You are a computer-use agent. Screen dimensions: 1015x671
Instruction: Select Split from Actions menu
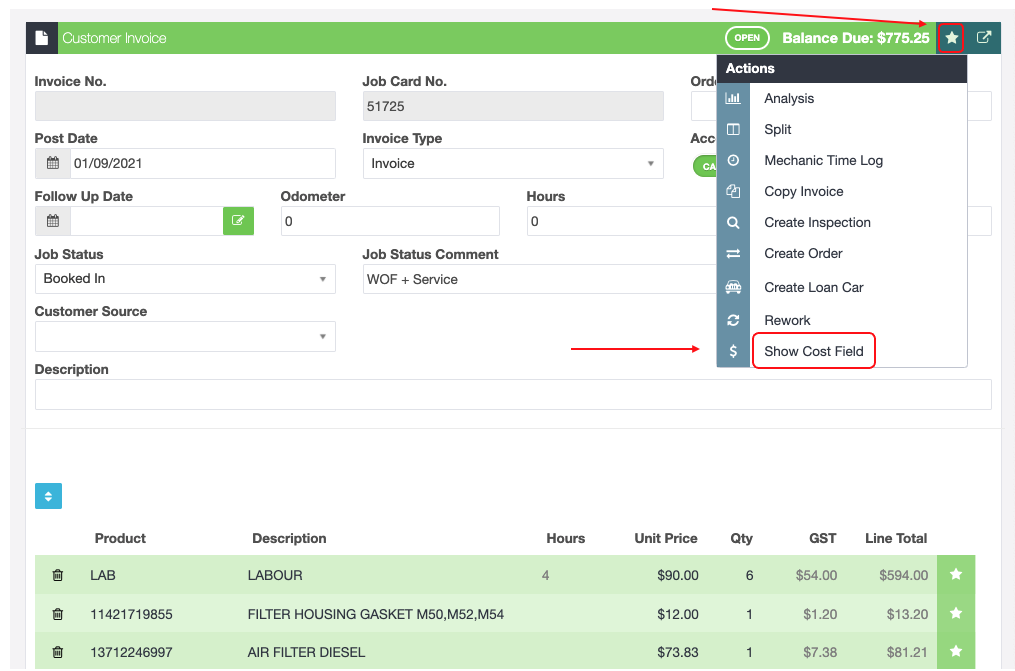tap(777, 129)
